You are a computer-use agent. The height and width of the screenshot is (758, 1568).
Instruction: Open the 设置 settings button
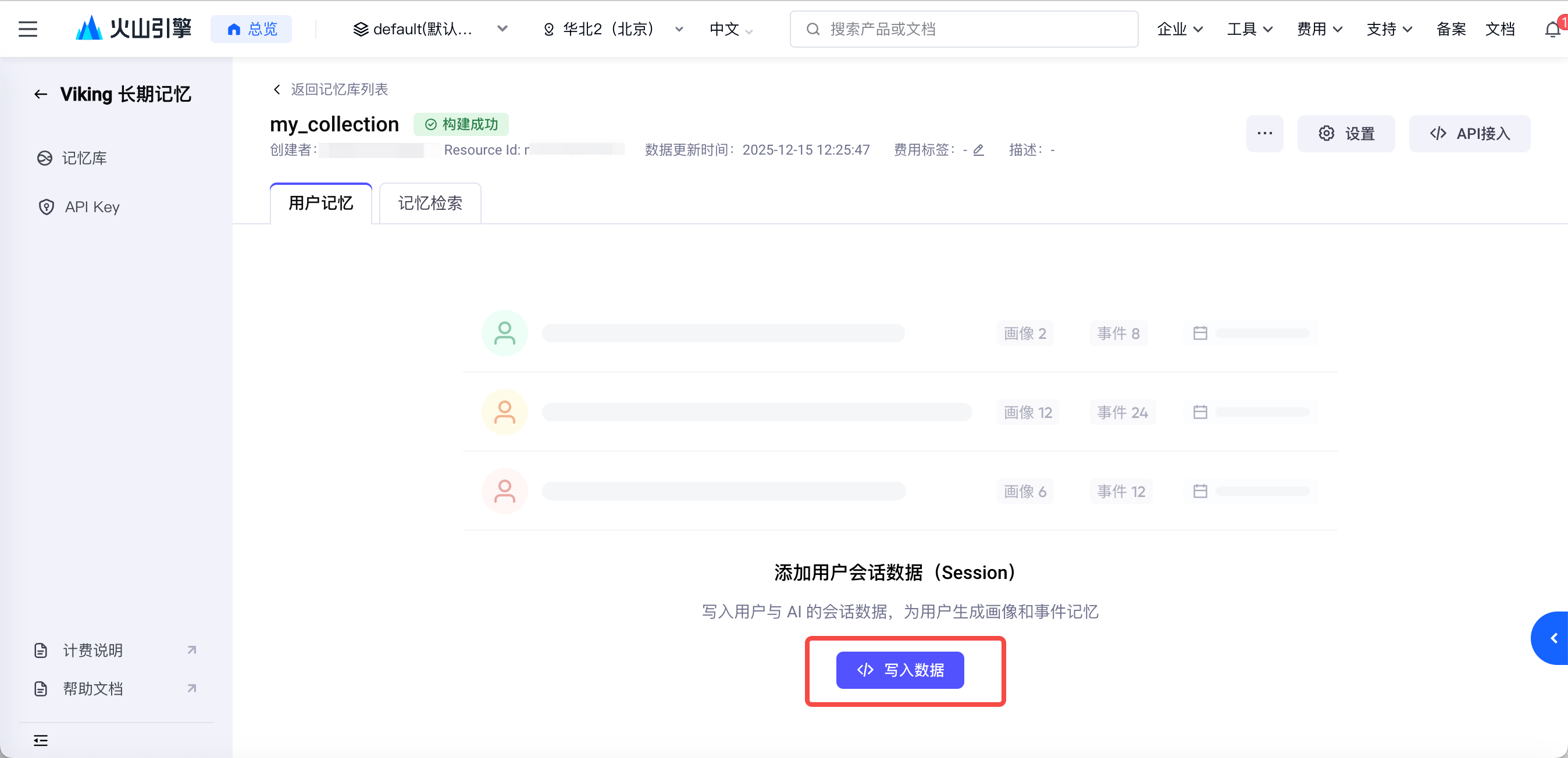point(1346,133)
